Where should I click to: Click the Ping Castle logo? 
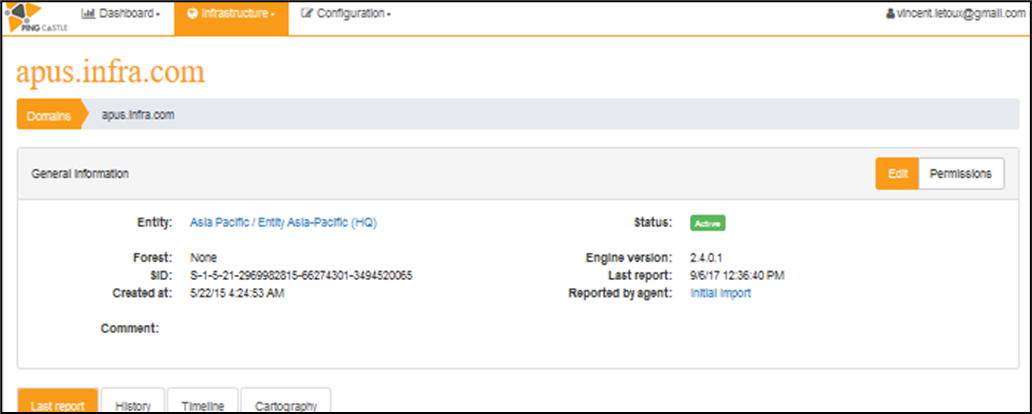coord(34,17)
